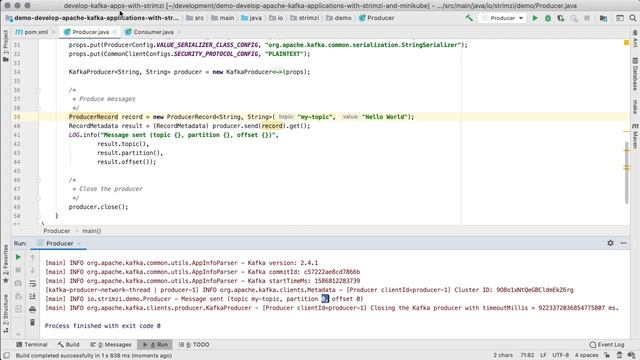Click the profiler icon in top toolbar
Viewport: 640px width, 360px height.
(x=574, y=18)
